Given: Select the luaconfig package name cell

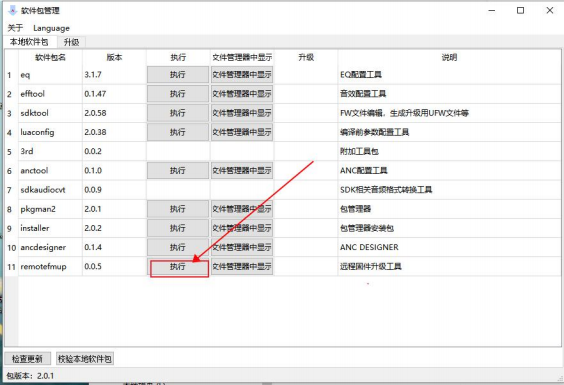Looking at the screenshot, I should pos(50,132).
